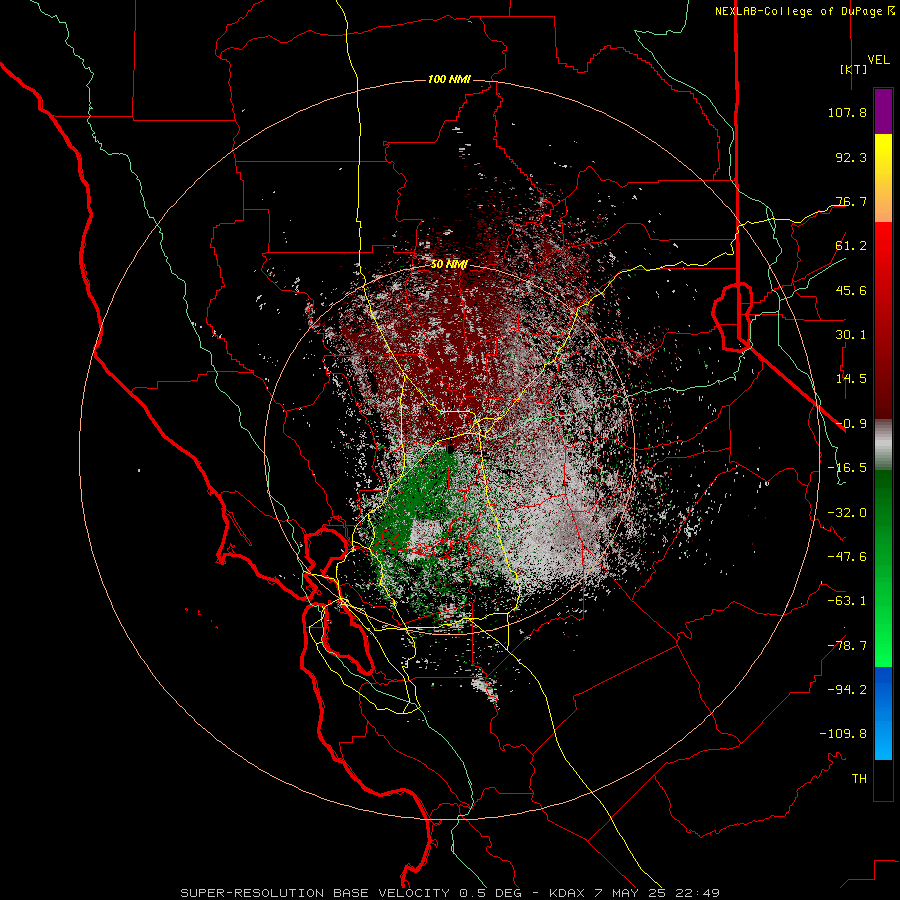Select the -63.1 velocity scale value

(x=847, y=601)
